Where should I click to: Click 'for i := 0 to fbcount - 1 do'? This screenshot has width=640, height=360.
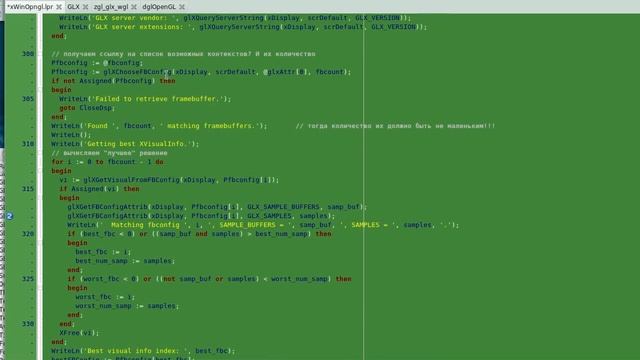pos(107,162)
